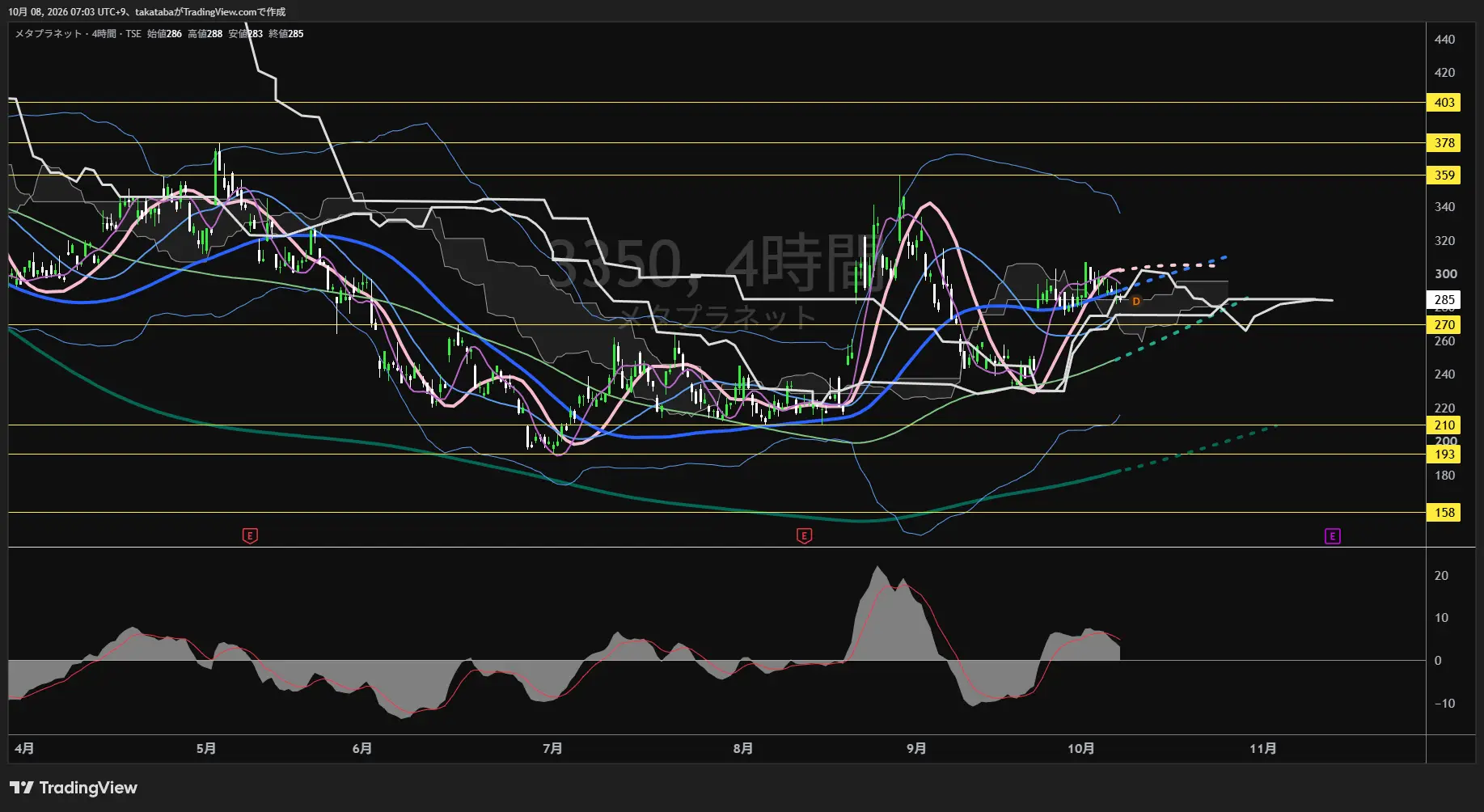Click the 高値288 high value
1484x812 pixels.
click(x=205, y=34)
